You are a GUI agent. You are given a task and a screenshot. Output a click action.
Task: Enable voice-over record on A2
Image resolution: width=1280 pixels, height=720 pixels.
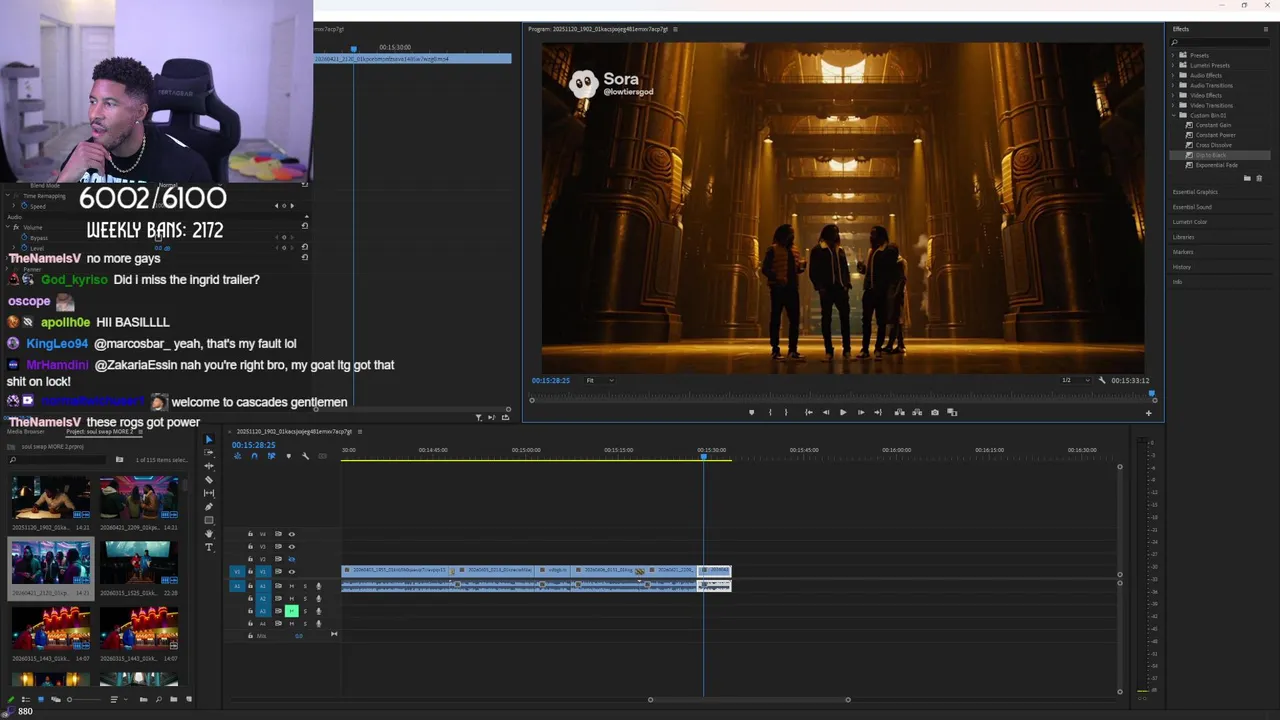pos(319,598)
